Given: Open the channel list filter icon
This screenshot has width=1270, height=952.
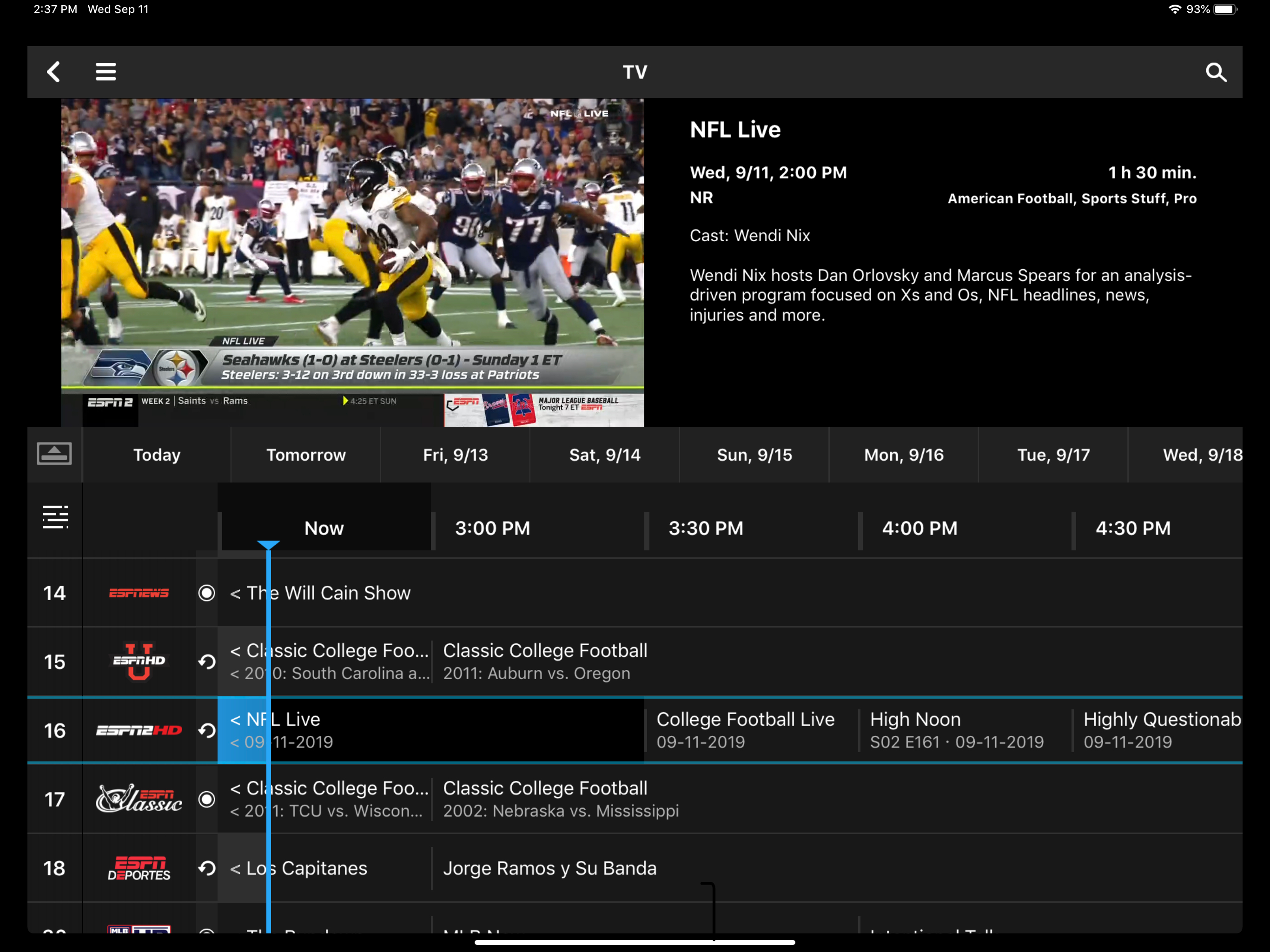Looking at the screenshot, I should pos(55,517).
